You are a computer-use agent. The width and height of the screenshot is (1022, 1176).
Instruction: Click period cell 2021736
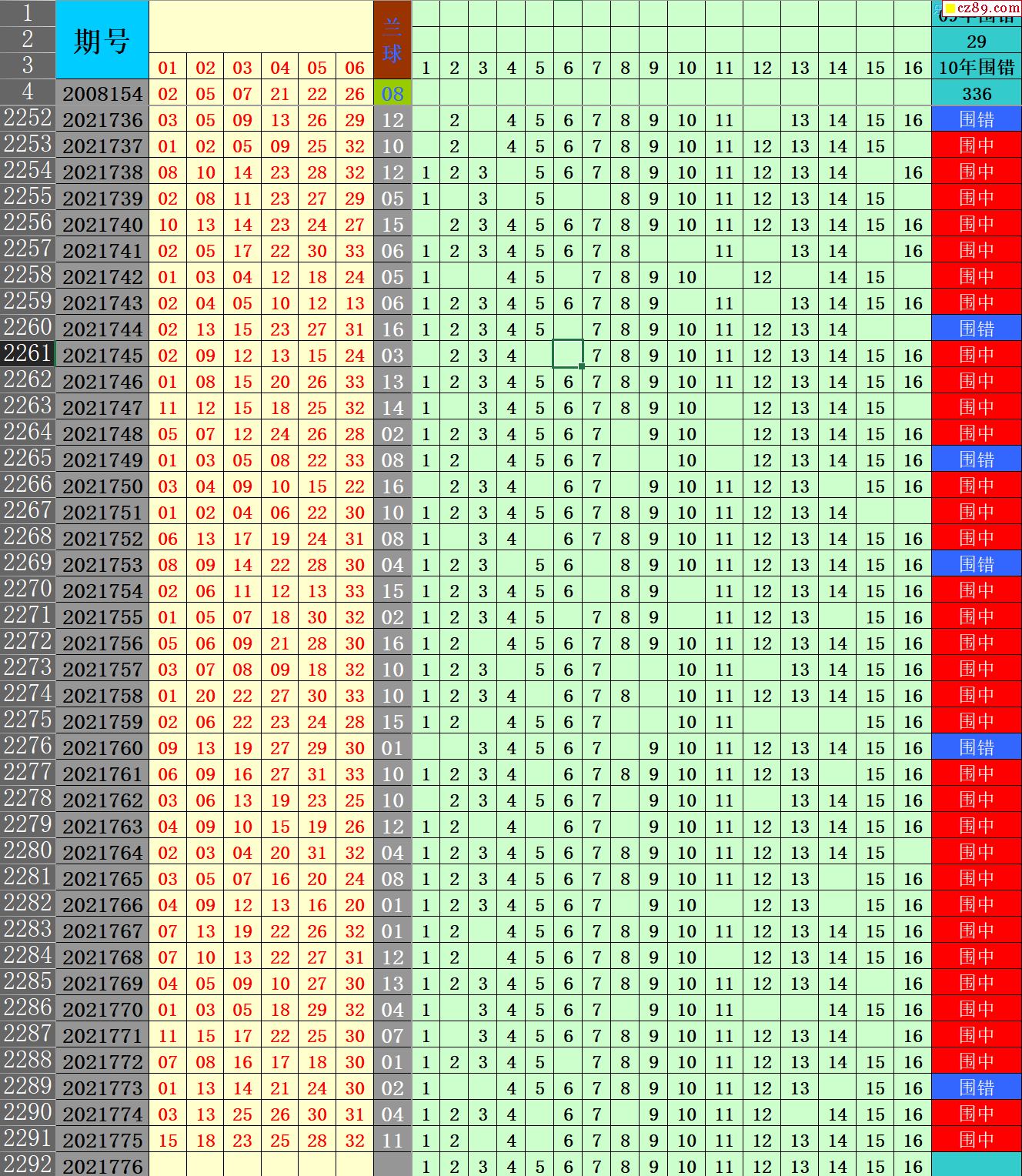pos(102,119)
